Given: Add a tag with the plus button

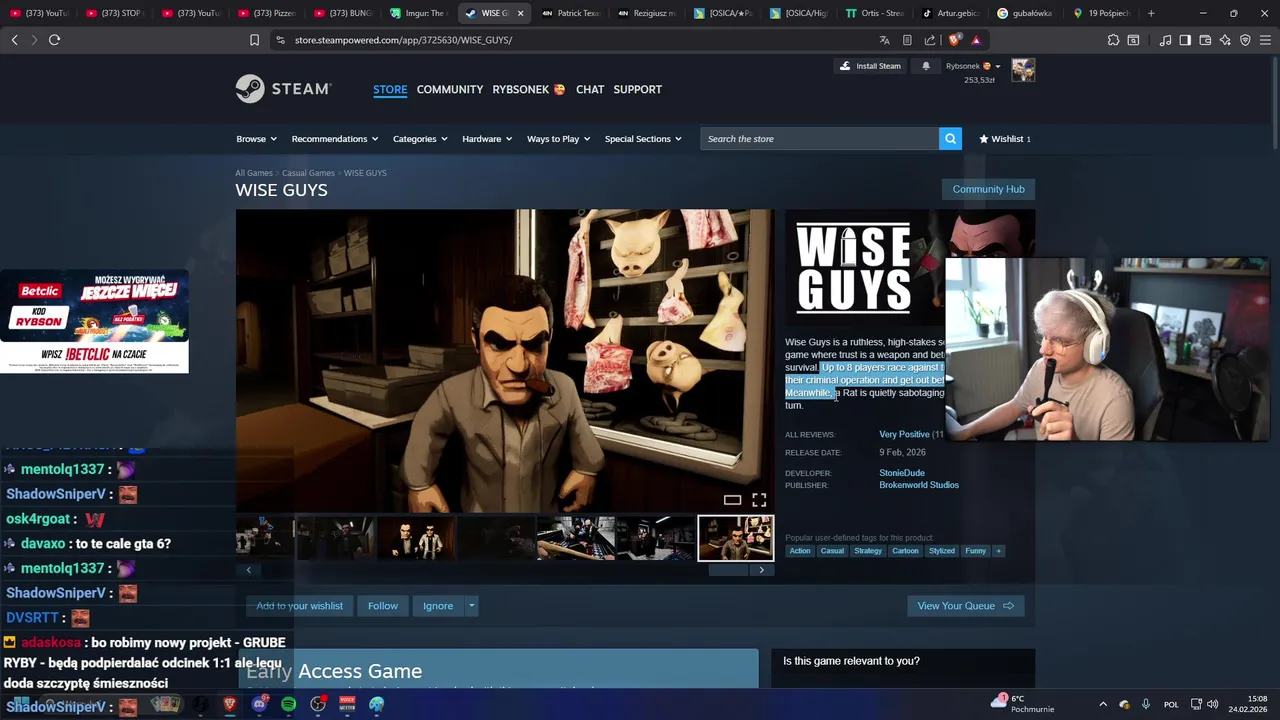Looking at the screenshot, I should pyautogui.click(x=998, y=551).
